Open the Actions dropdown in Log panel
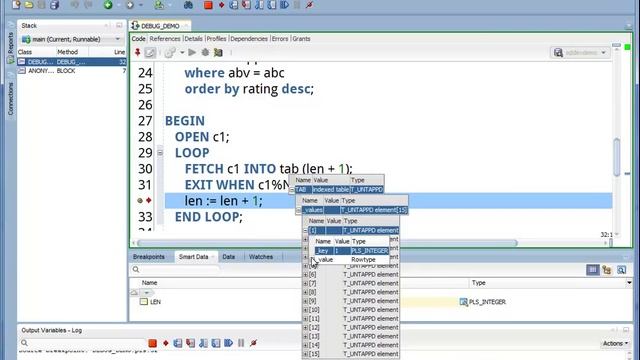Screen dimensions: 640x360 [616, 343]
